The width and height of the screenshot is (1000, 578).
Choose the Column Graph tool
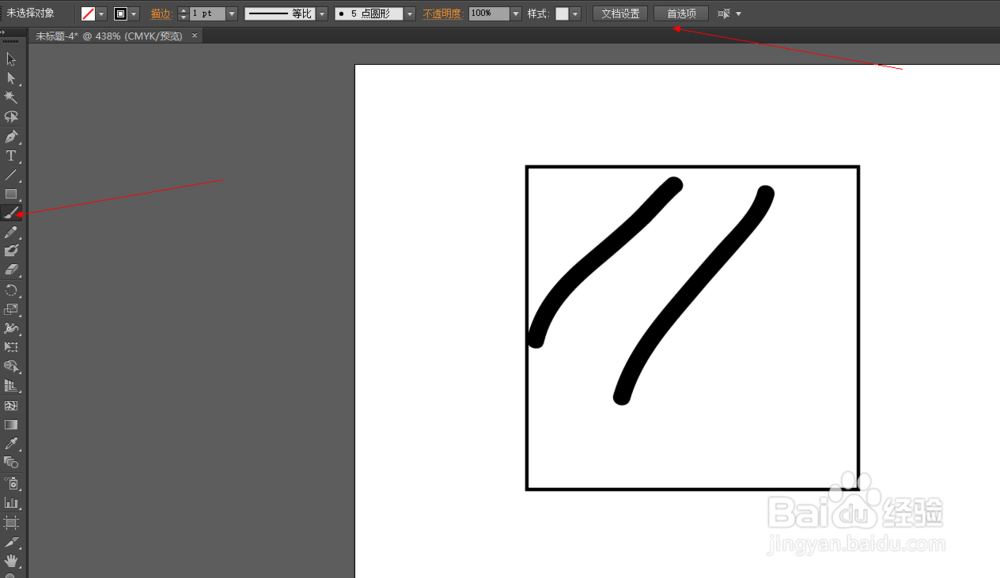[x=11, y=503]
